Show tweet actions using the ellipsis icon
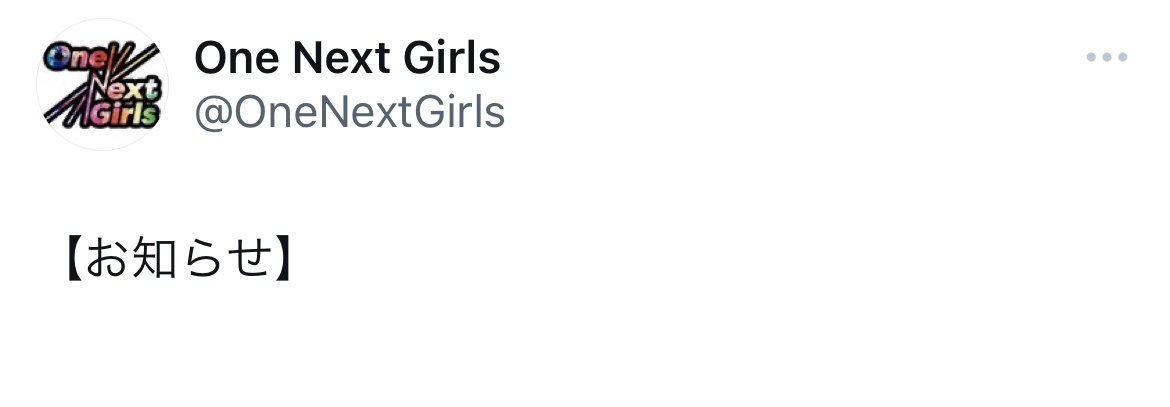This screenshot has height=407, width=1170. coord(1107,58)
